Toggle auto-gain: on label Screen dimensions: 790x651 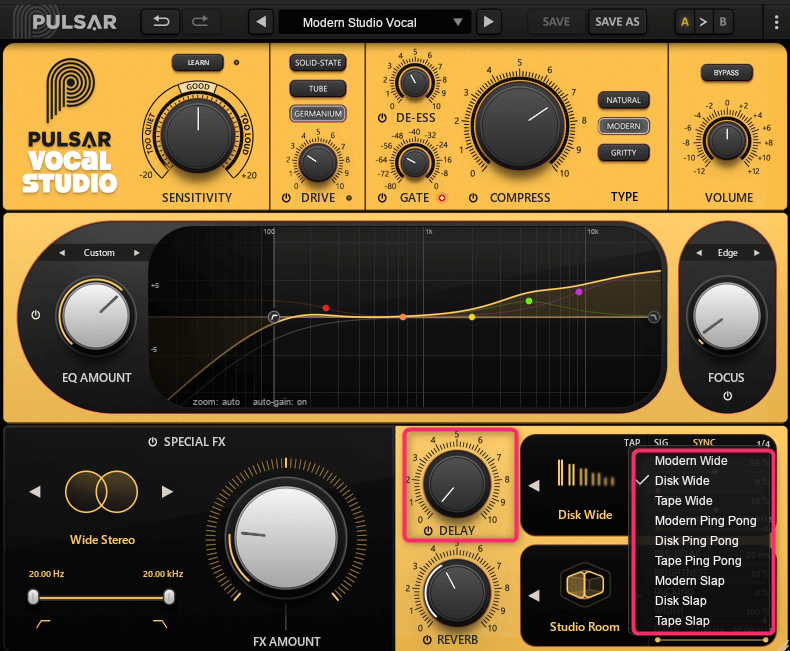point(280,402)
